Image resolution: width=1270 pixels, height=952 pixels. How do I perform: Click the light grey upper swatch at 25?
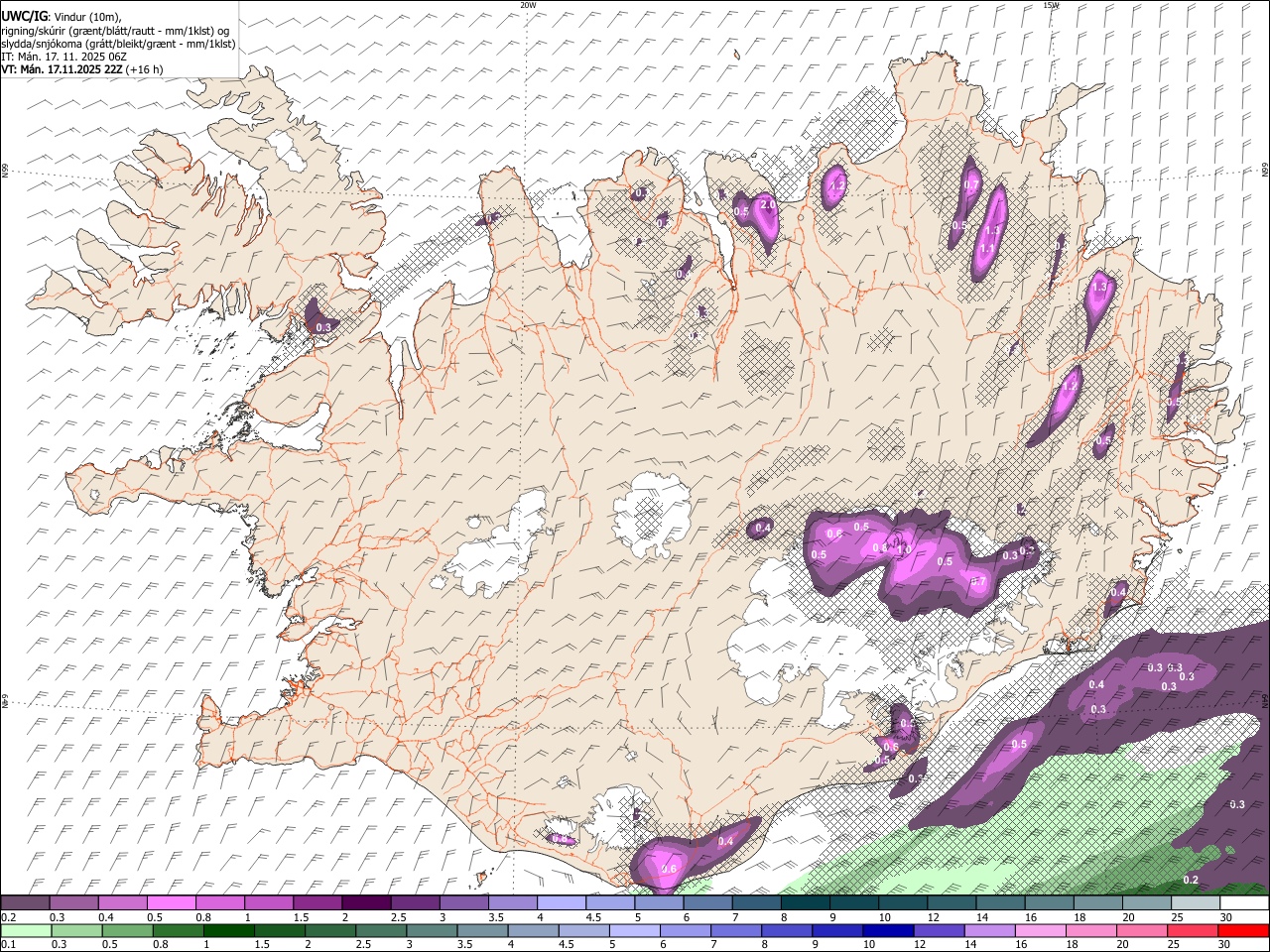[x=1195, y=903]
